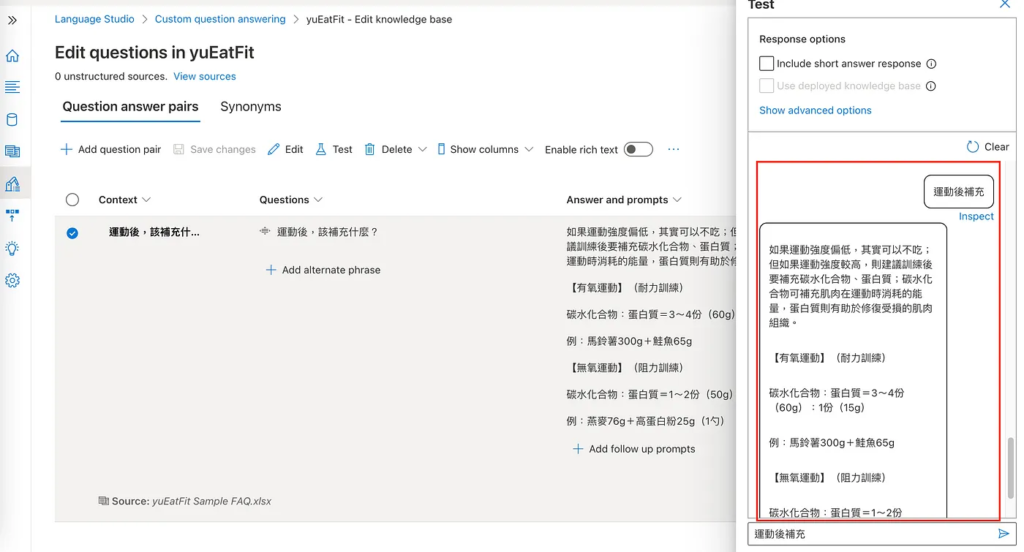Deselect the checked question pair row
This screenshot has width=1024, height=552.
pyautogui.click(x=72, y=233)
